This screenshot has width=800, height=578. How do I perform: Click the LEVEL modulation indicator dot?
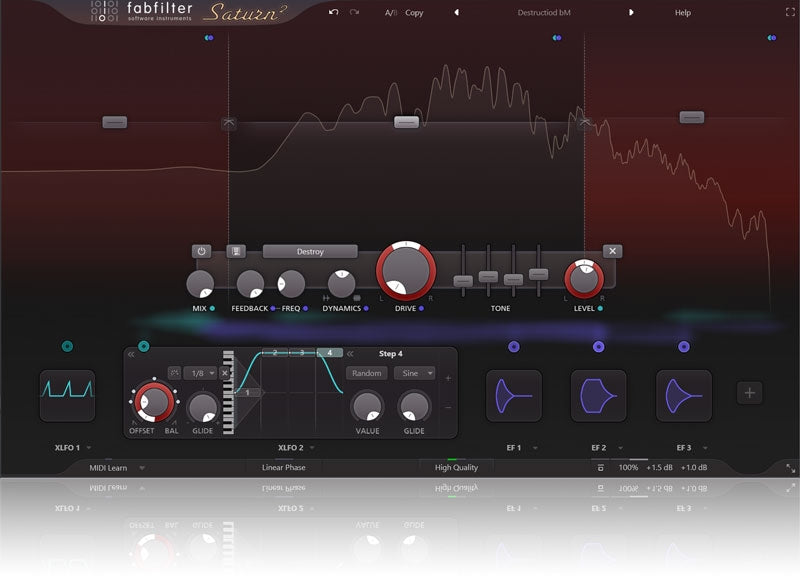(x=600, y=308)
